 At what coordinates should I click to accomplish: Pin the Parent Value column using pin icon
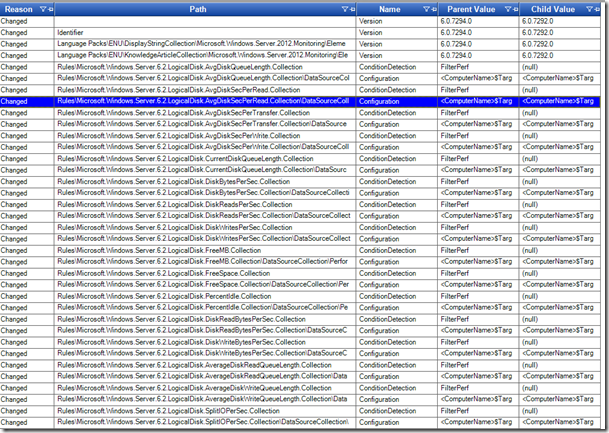point(515,9)
